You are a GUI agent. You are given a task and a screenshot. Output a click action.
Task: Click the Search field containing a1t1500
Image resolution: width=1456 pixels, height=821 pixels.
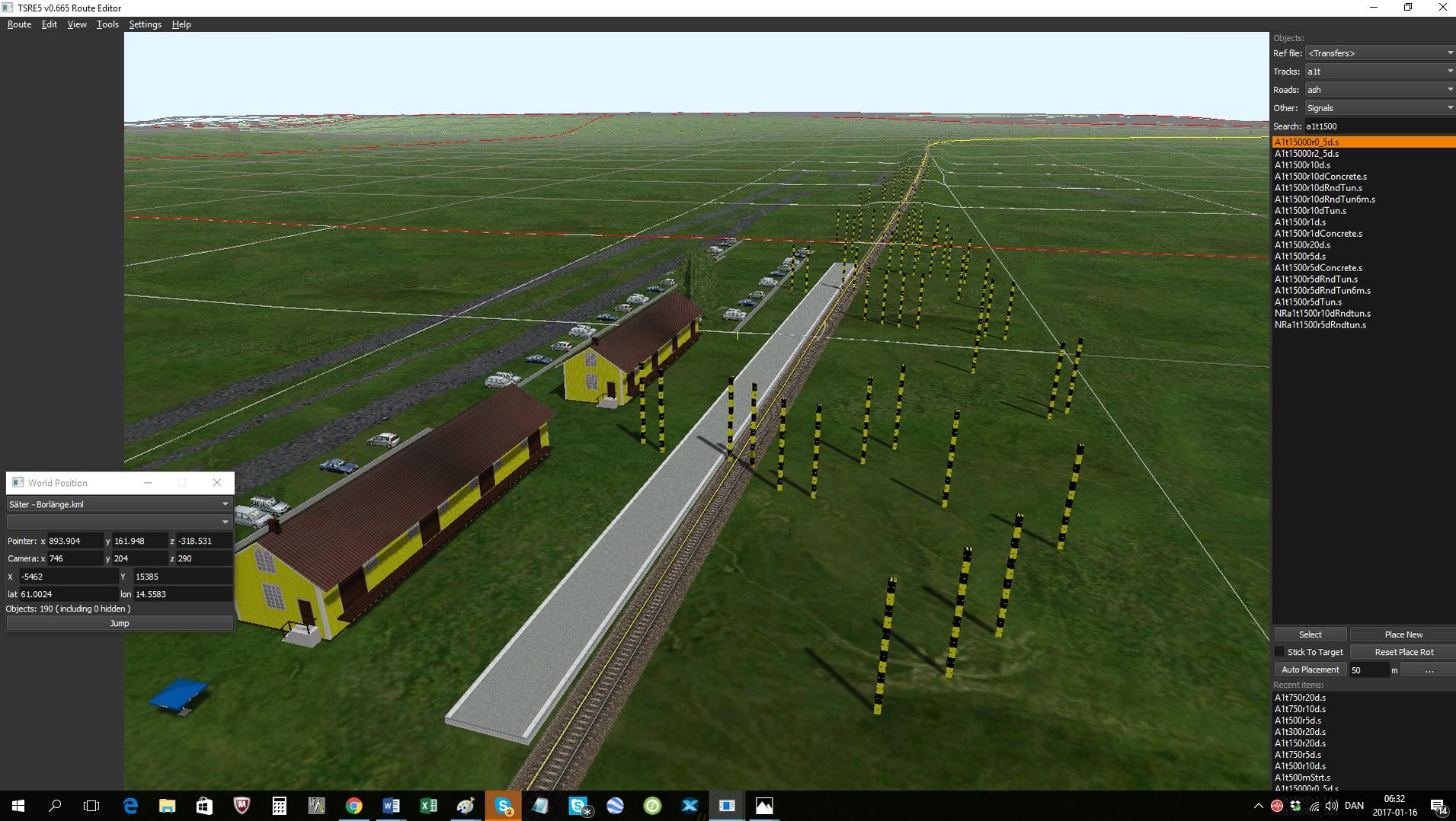1378,126
